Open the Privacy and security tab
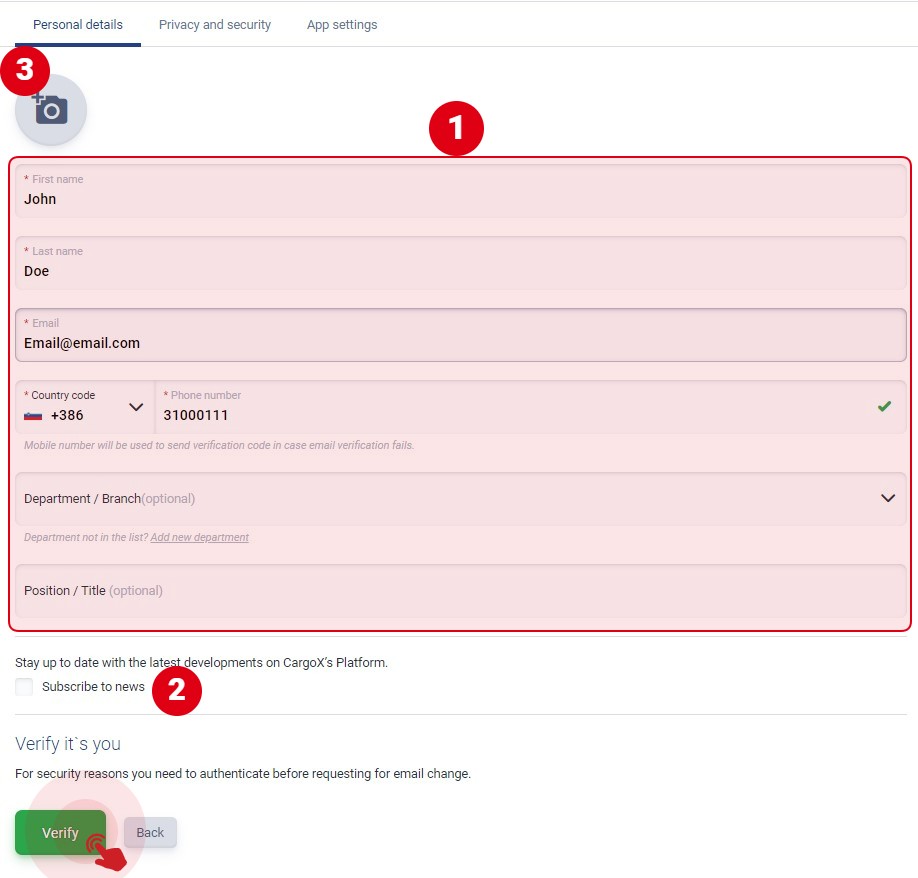The image size is (918, 878). [x=215, y=25]
